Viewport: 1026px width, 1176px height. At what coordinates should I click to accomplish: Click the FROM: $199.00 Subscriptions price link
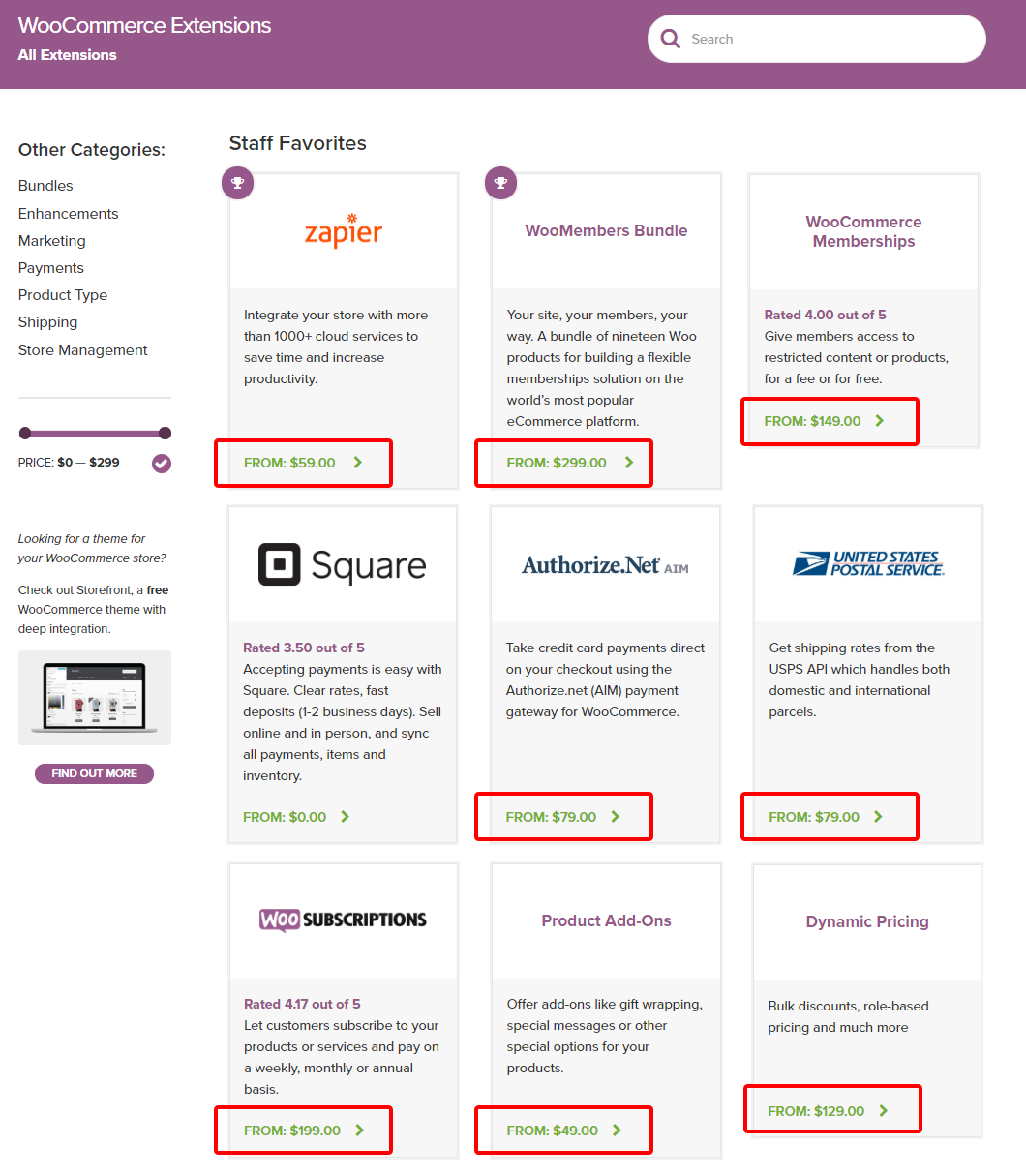[x=292, y=1131]
